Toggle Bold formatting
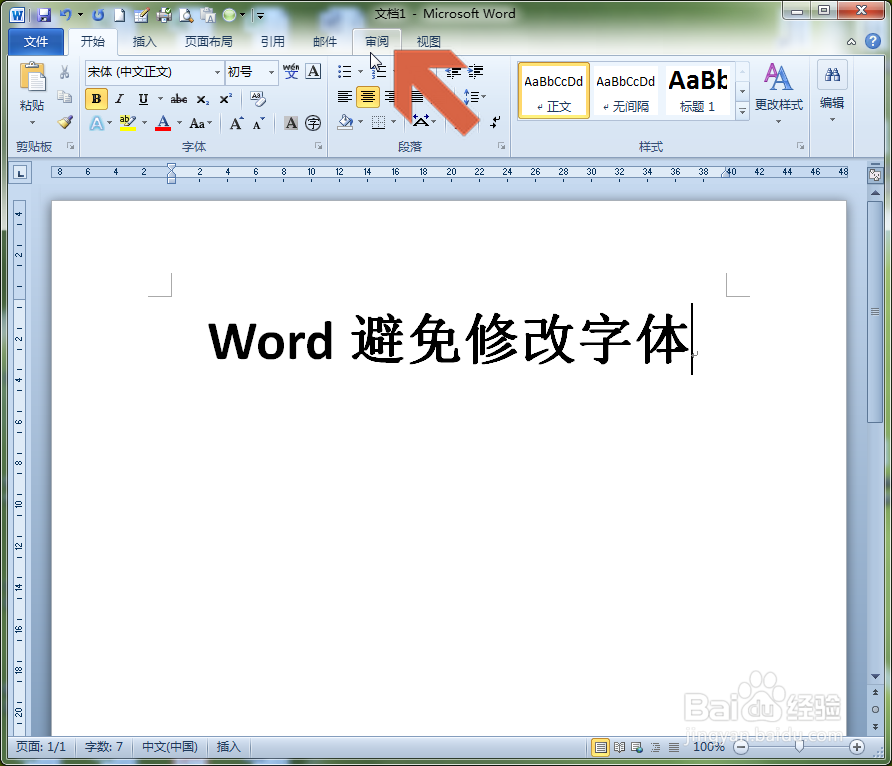892x766 pixels. 97,99
